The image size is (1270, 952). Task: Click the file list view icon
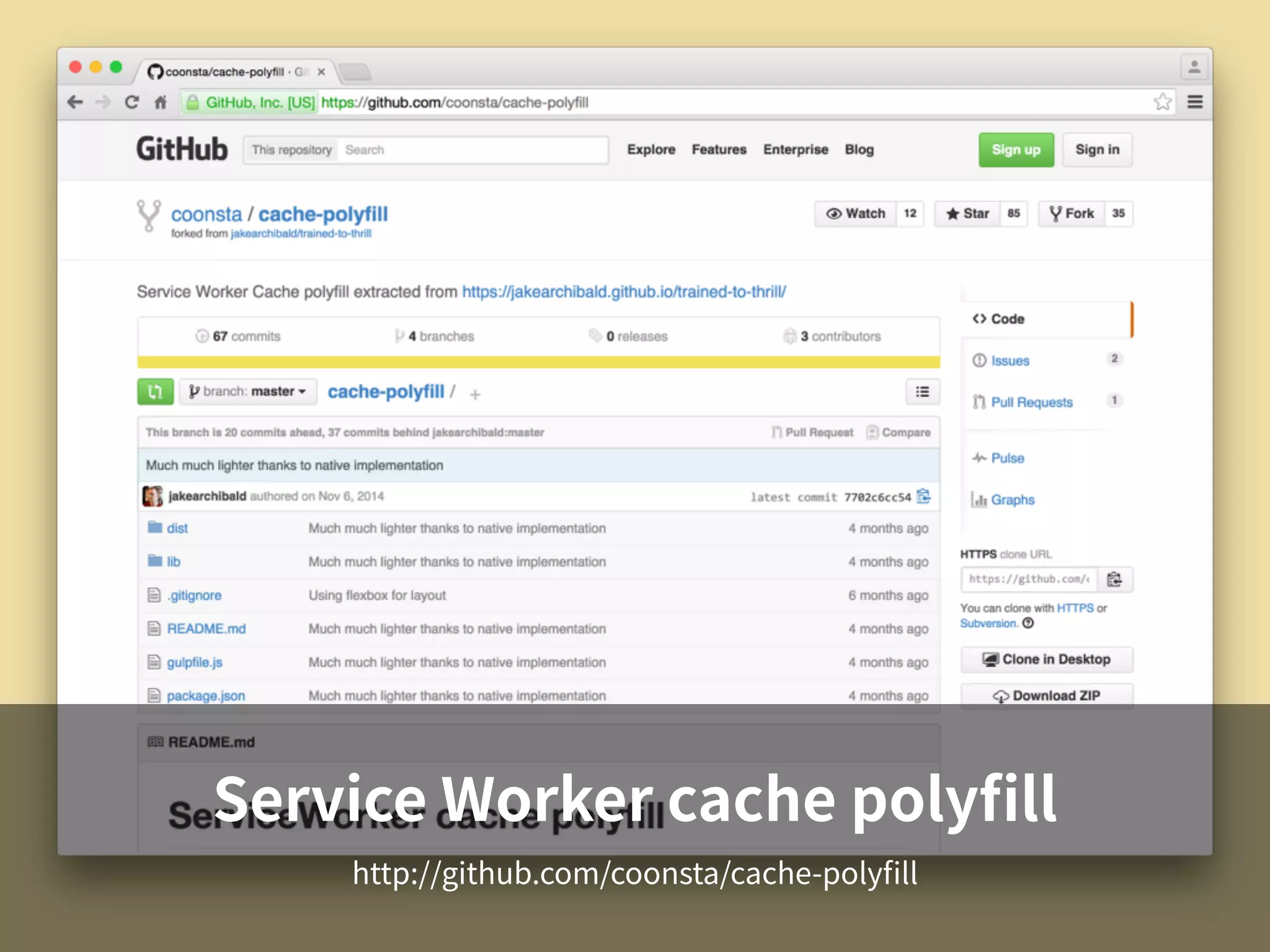tap(922, 392)
